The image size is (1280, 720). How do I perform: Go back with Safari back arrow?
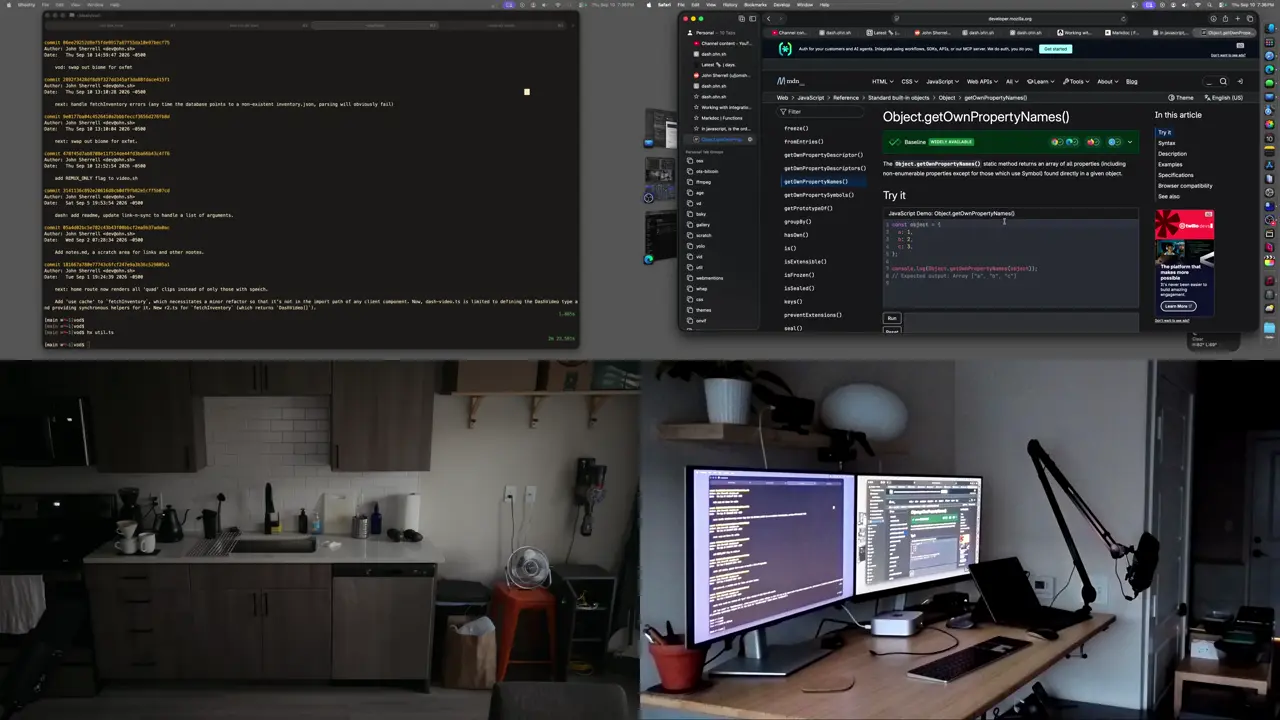768,18
